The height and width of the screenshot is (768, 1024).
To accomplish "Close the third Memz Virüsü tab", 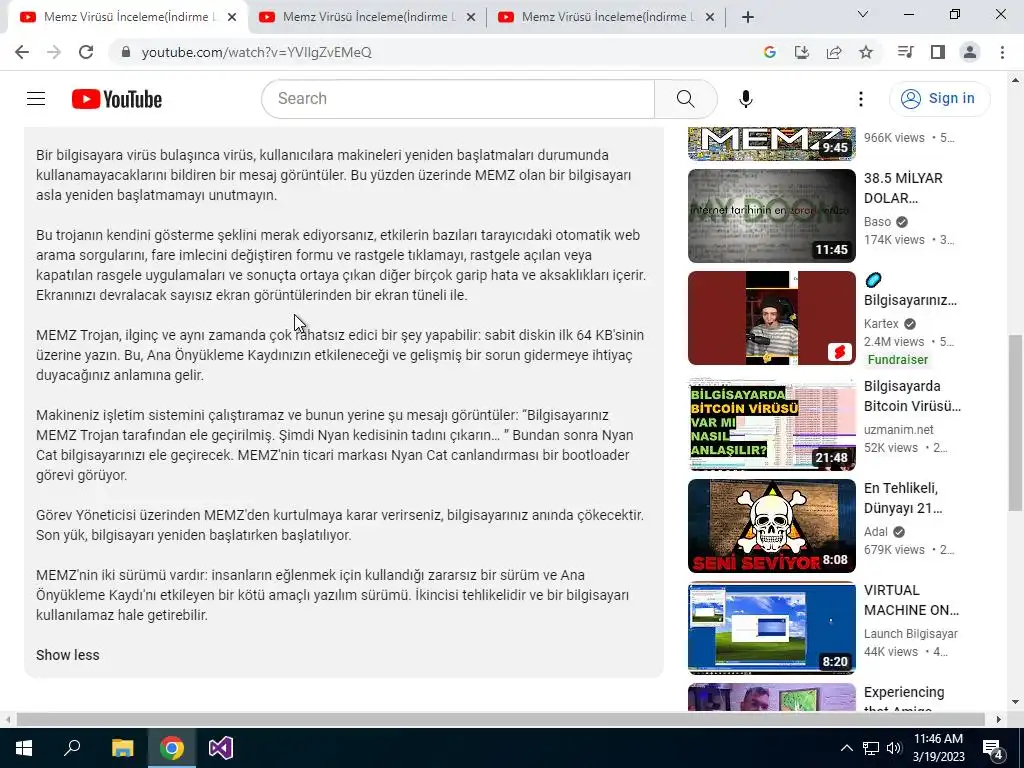I will tap(710, 17).
